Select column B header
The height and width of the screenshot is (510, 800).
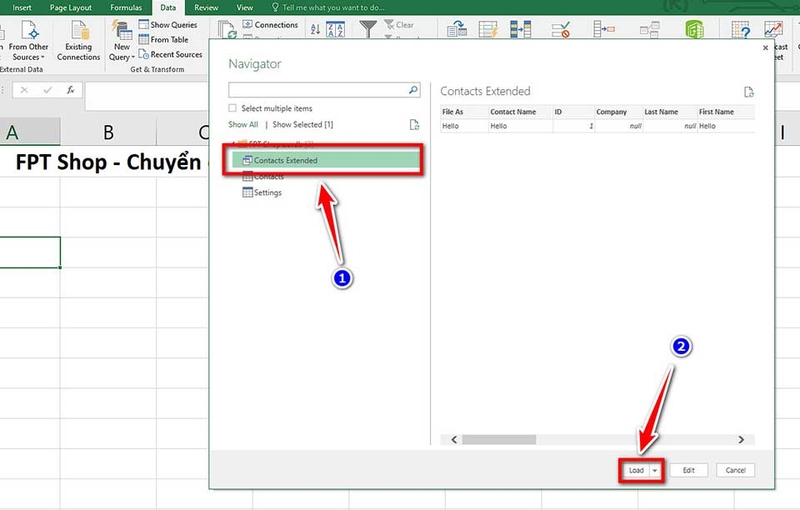(x=108, y=132)
